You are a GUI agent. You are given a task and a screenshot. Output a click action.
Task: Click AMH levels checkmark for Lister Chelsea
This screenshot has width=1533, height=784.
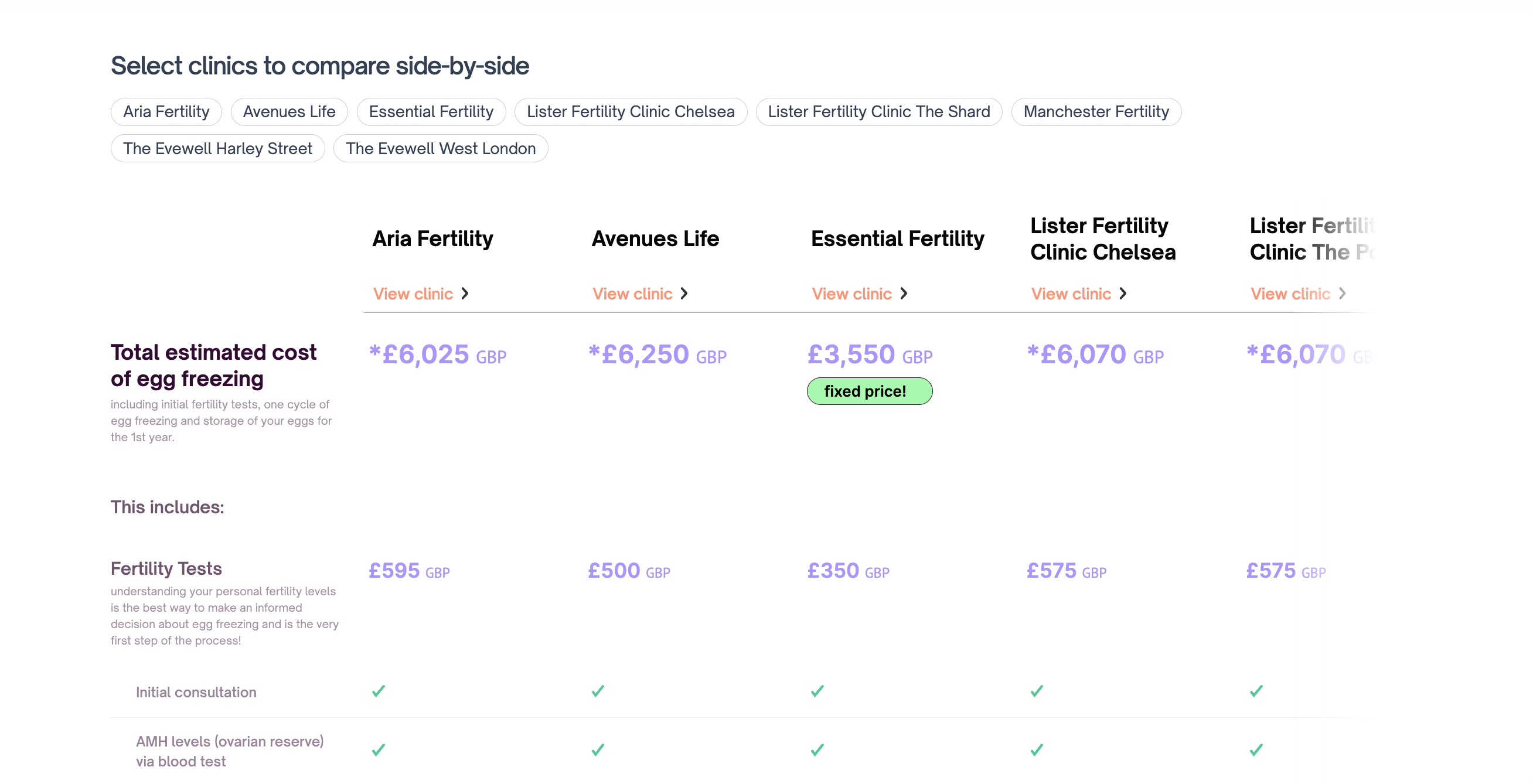(1037, 750)
